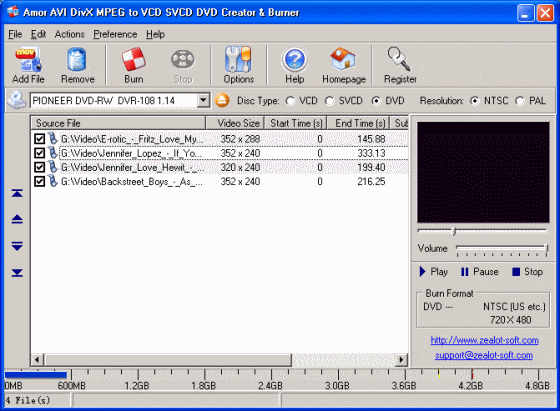The image size is (560, 411).
Task: Move selected file down one position
Action: point(17,246)
